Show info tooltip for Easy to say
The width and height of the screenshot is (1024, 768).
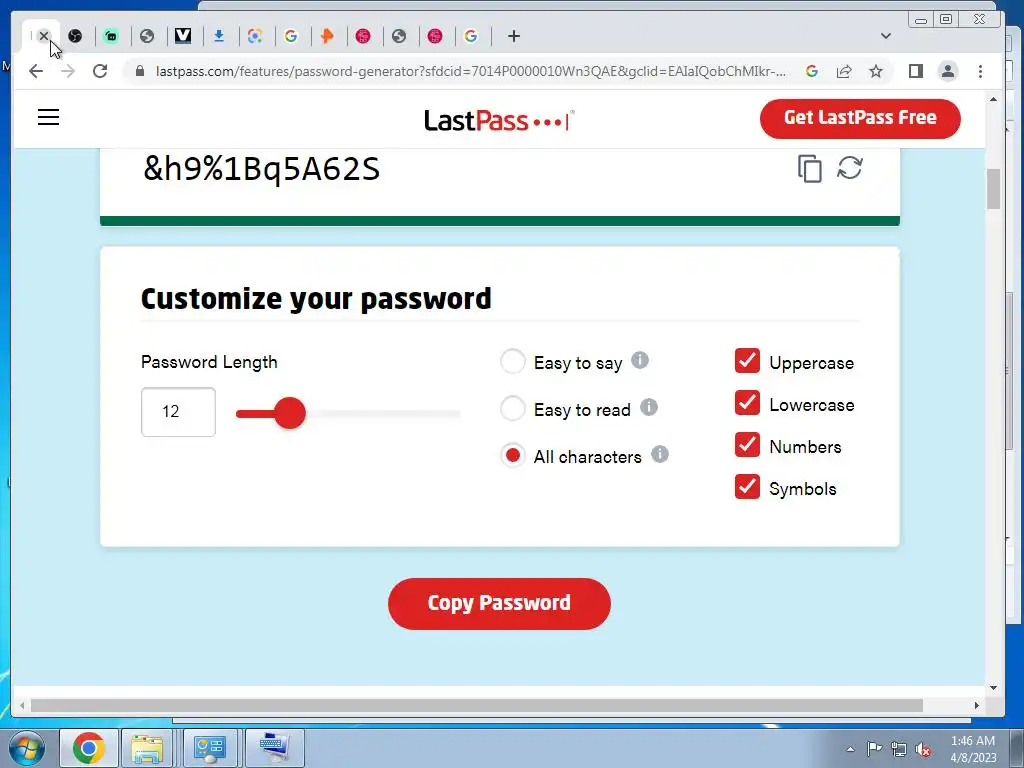(640, 360)
